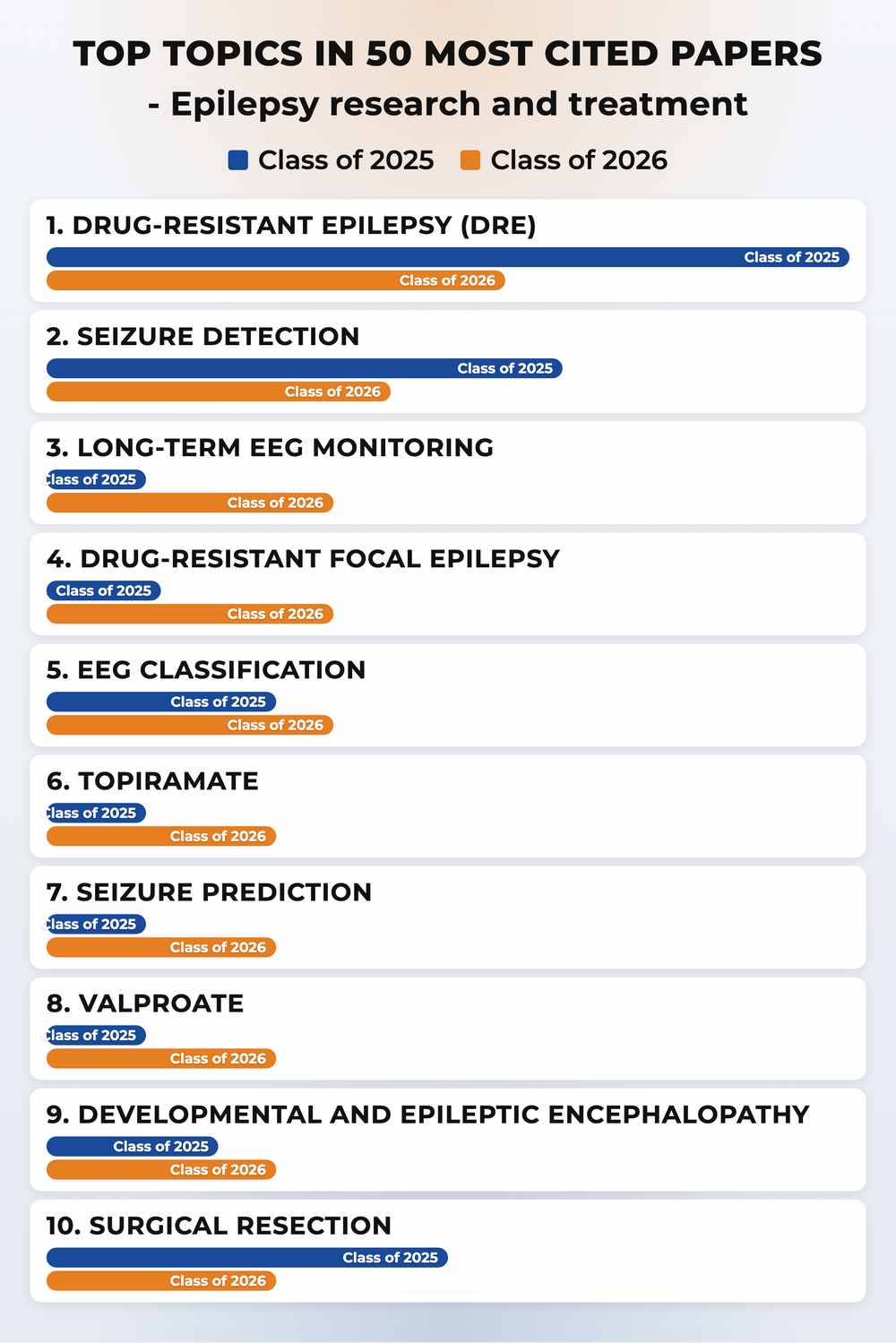Screen dimensions: 896x1343
Task: Open the Seizure Detection topic heading
Action: coord(202,336)
